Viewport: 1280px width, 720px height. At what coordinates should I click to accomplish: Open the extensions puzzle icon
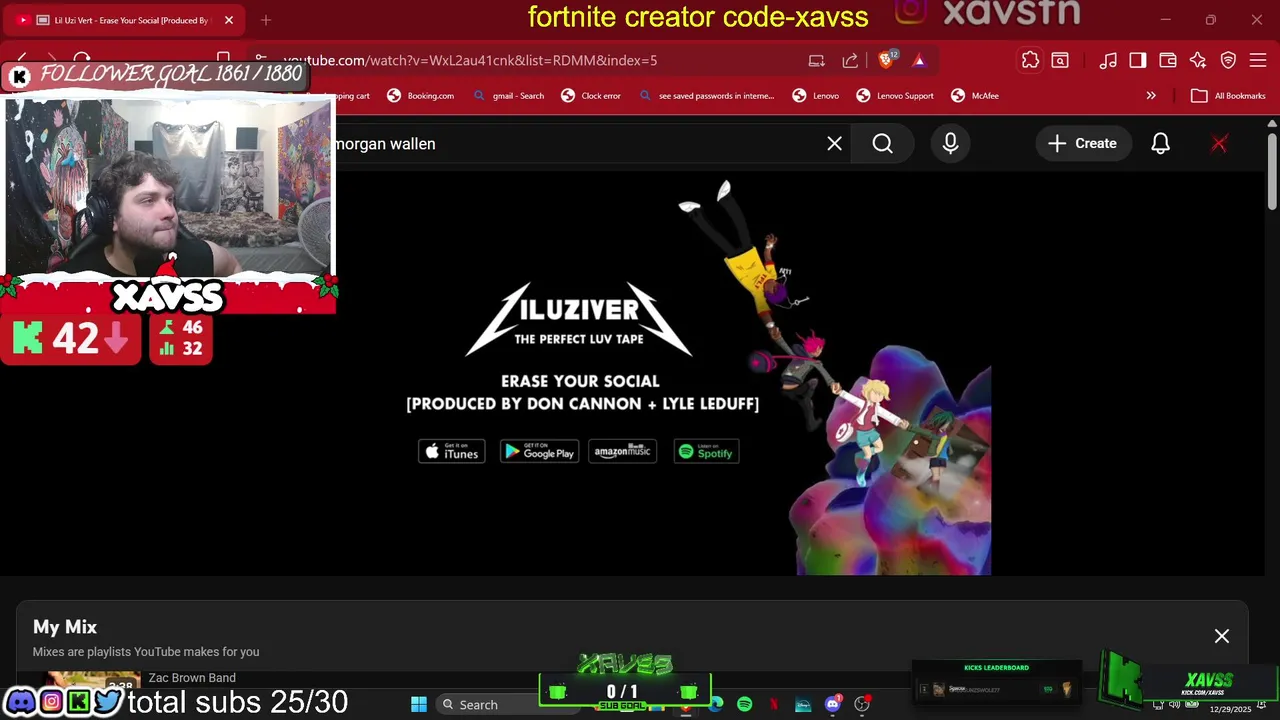click(1030, 61)
